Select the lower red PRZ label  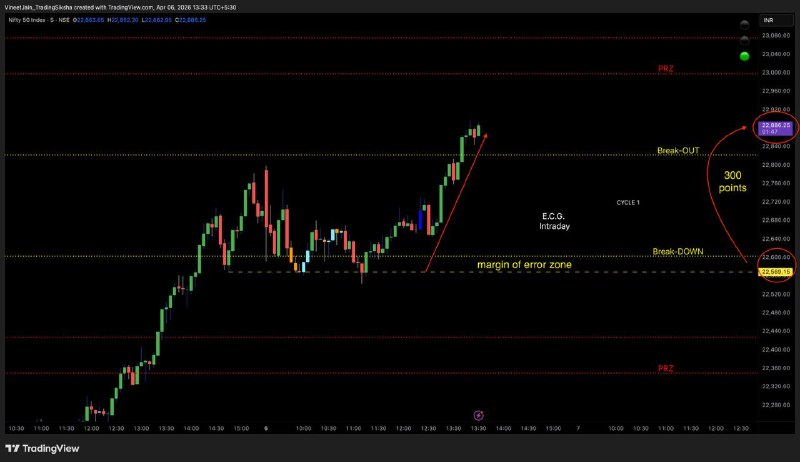tap(666, 369)
